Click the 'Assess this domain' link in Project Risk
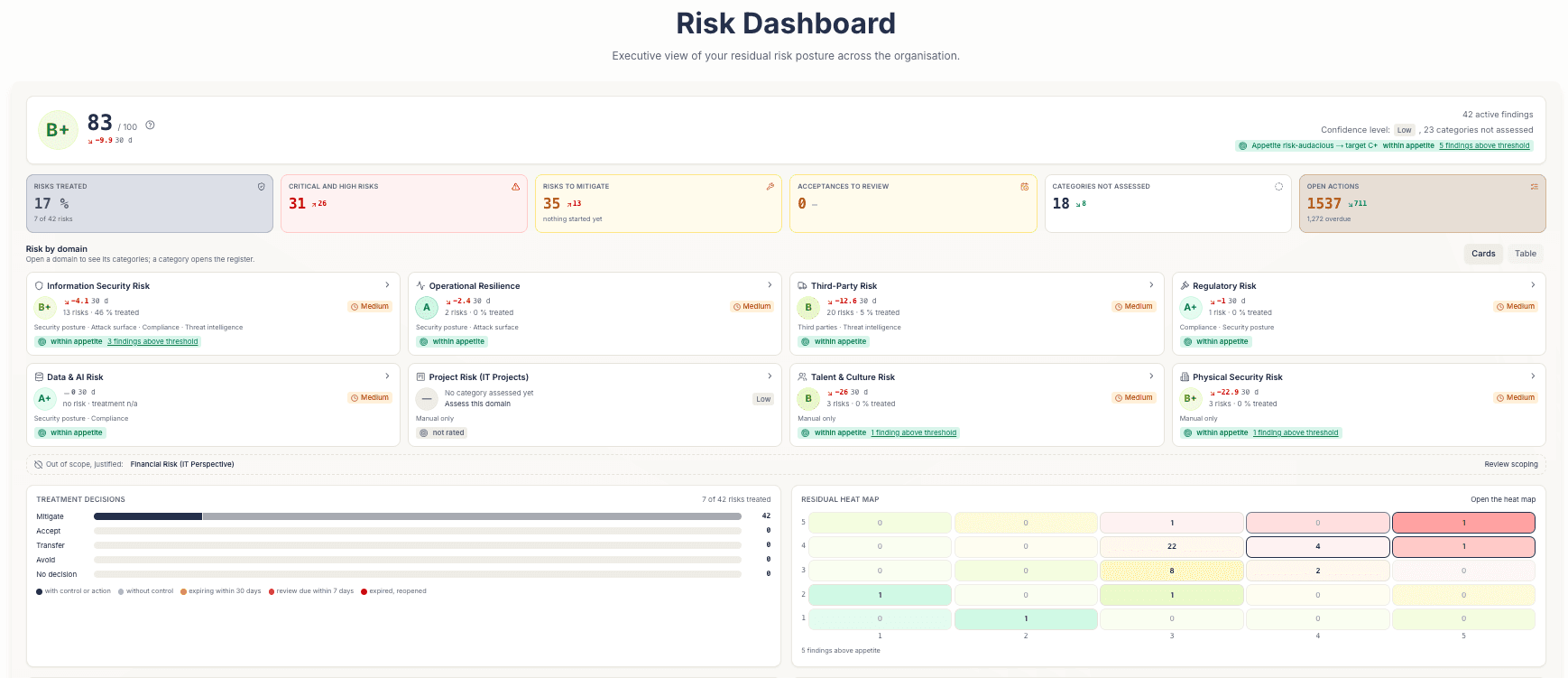Image resolution: width=1568 pixels, height=678 pixels. pyautogui.click(x=477, y=404)
